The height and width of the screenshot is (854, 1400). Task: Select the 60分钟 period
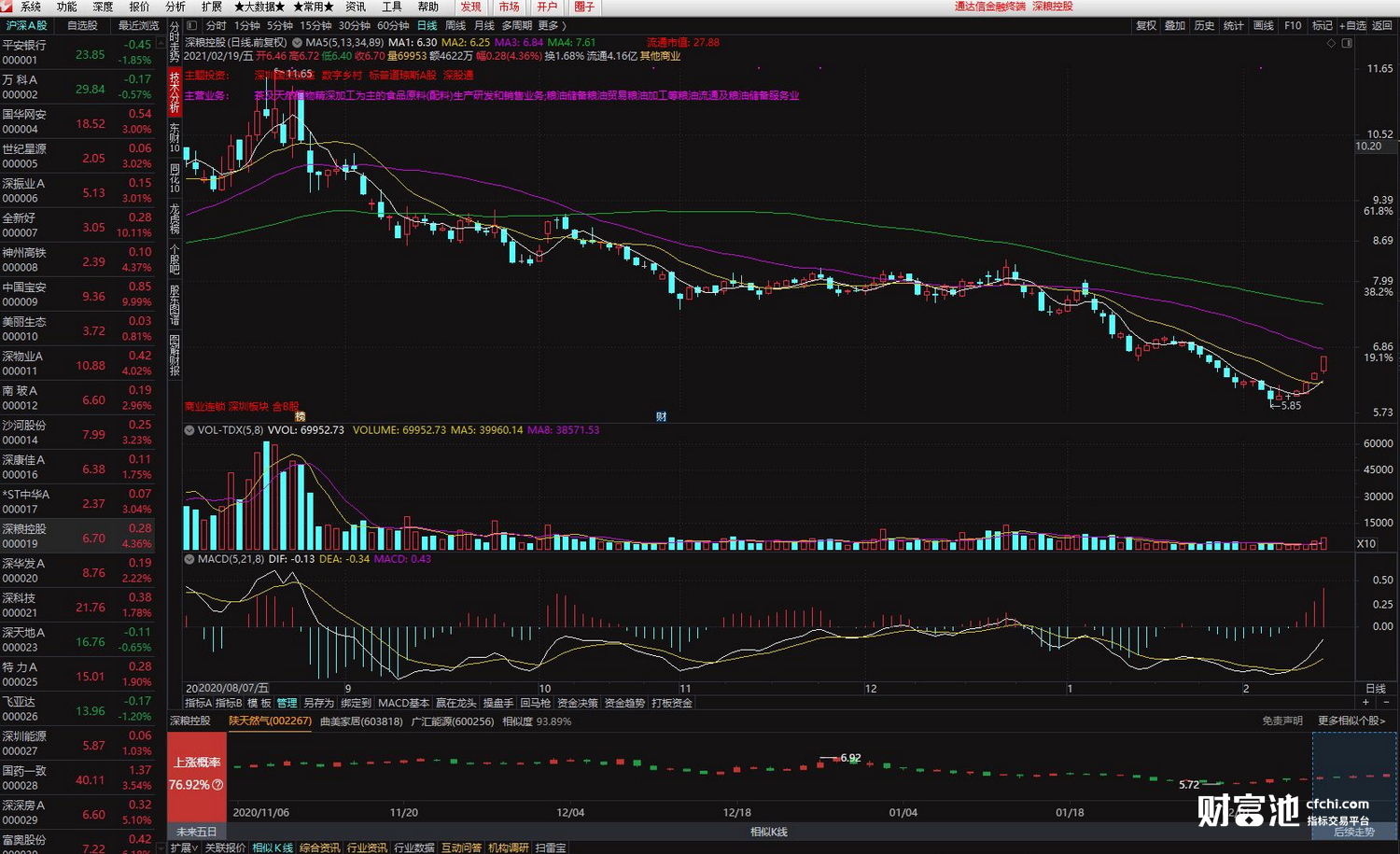coord(393,25)
